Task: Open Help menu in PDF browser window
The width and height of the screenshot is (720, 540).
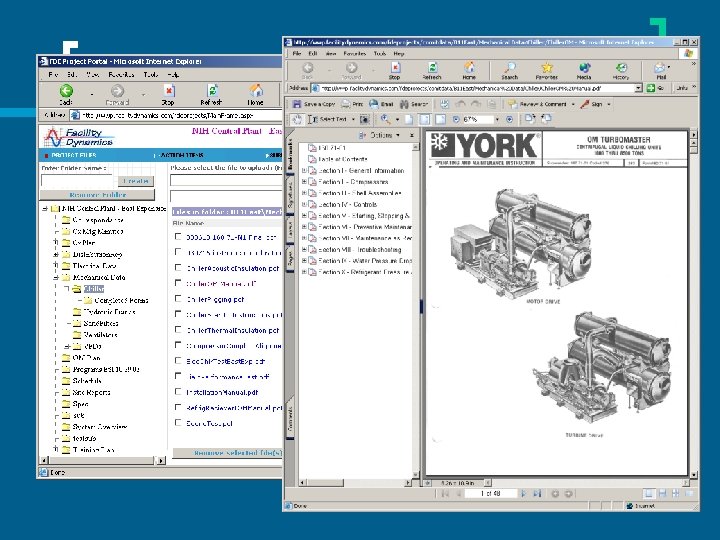Action: (x=399, y=54)
